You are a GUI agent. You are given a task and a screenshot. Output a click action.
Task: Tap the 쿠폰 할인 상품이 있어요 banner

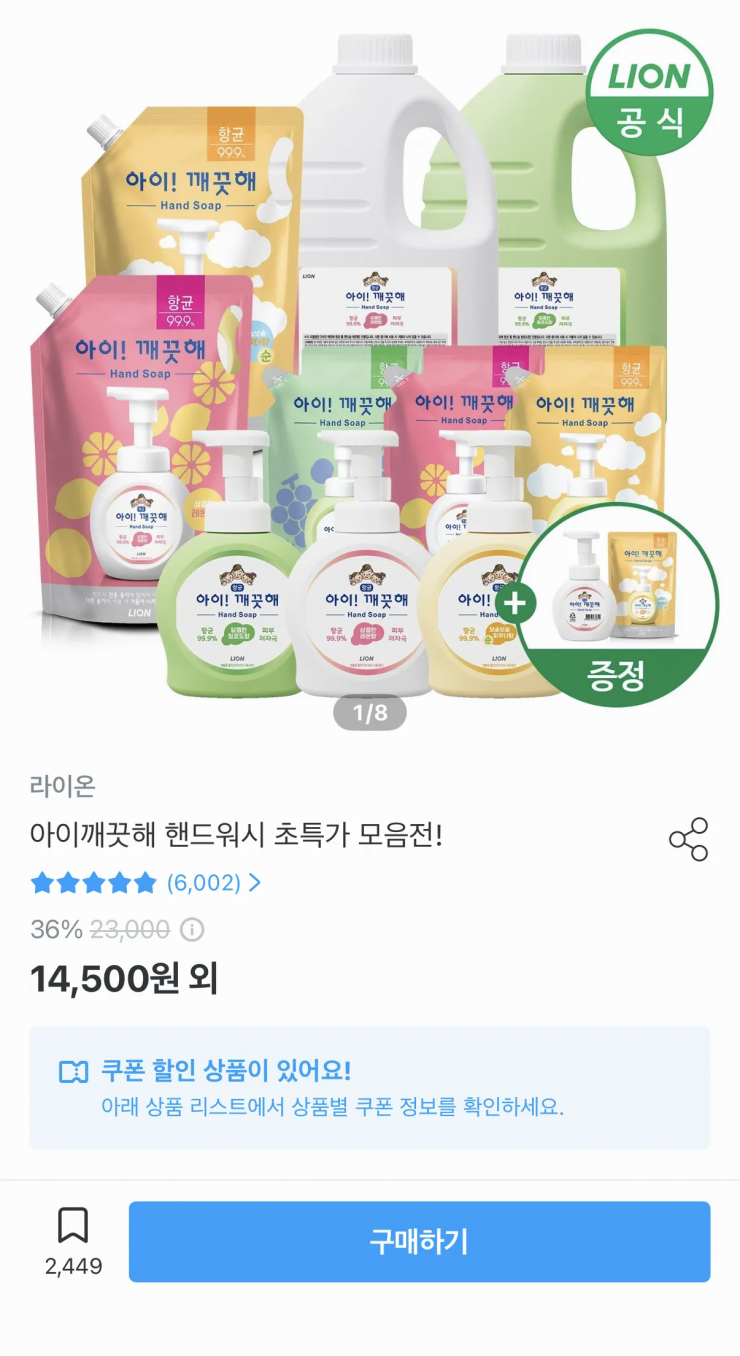coord(370,1088)
